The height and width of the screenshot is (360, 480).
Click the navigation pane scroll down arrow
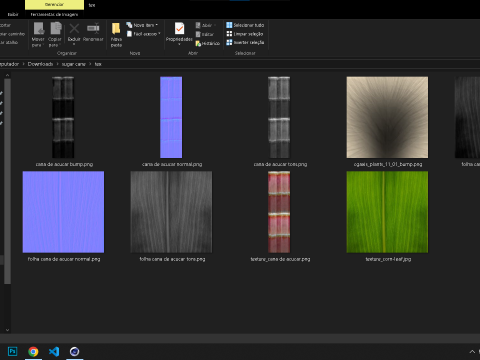coord(7,330)
